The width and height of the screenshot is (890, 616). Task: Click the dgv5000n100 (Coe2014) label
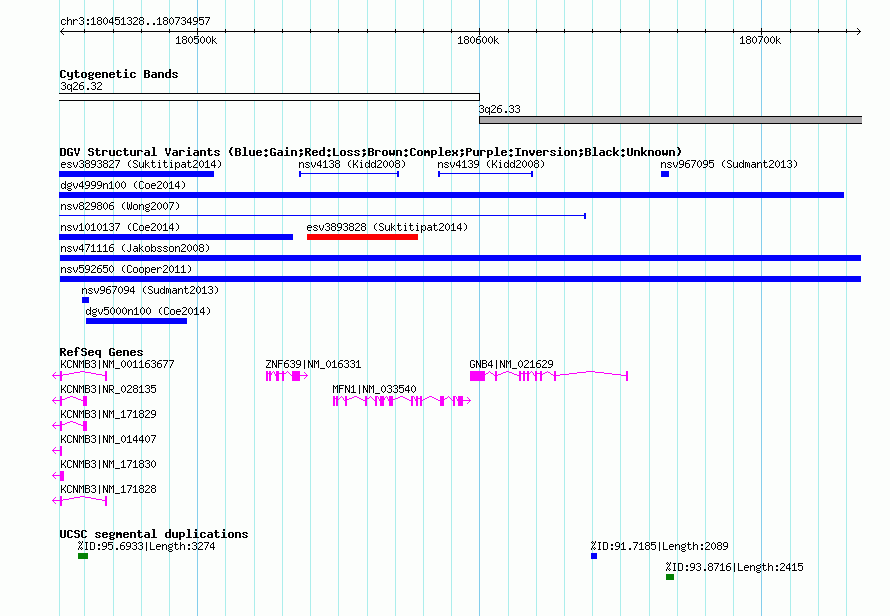coord(148,311)
